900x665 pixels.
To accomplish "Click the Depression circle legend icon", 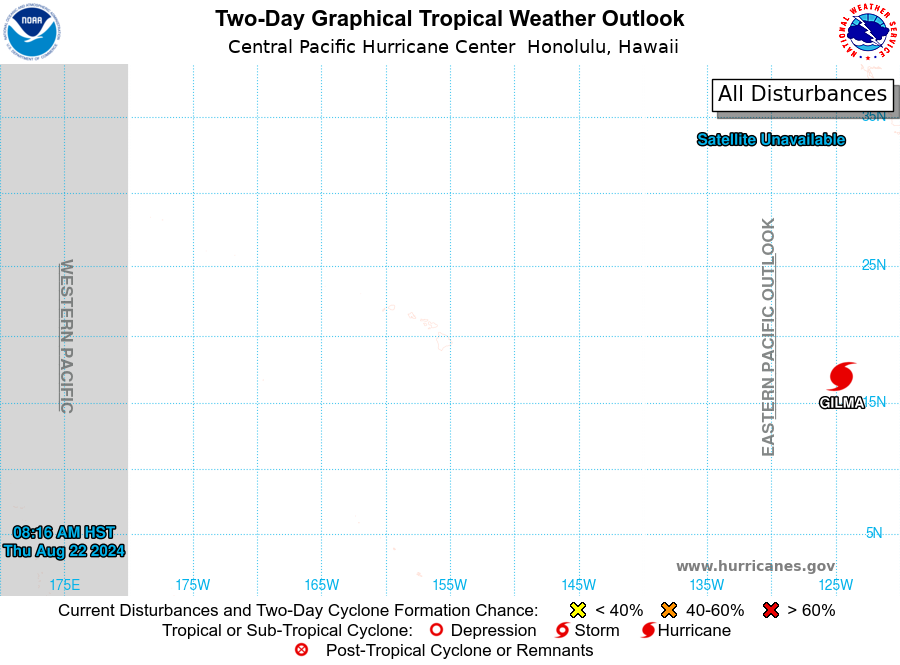I will (436, 630).
